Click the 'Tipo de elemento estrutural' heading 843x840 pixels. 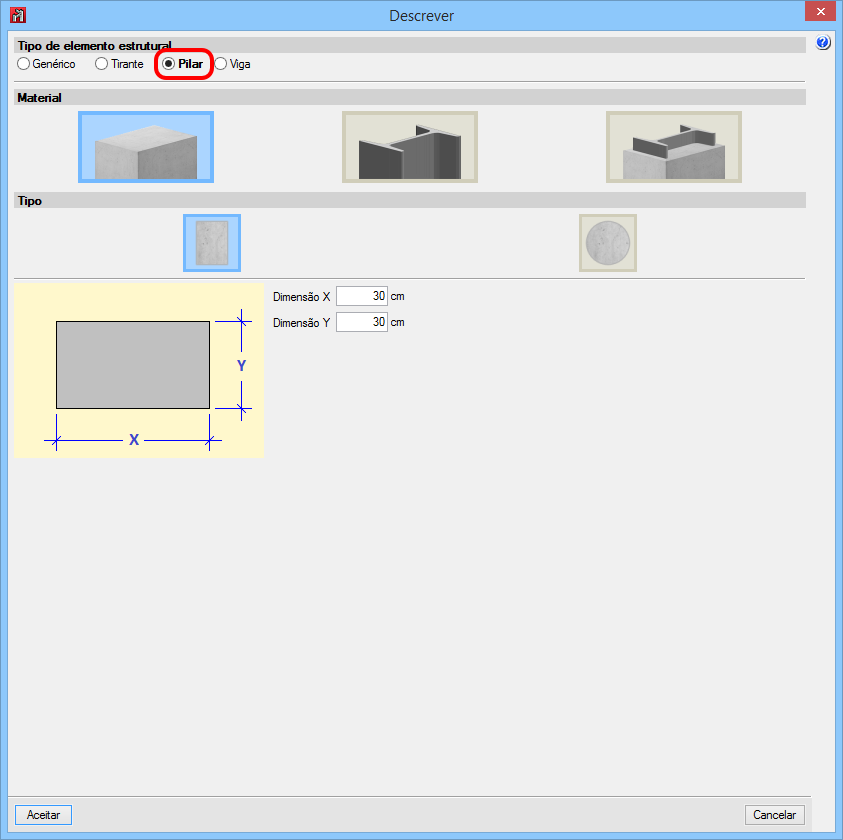point(95,46)
